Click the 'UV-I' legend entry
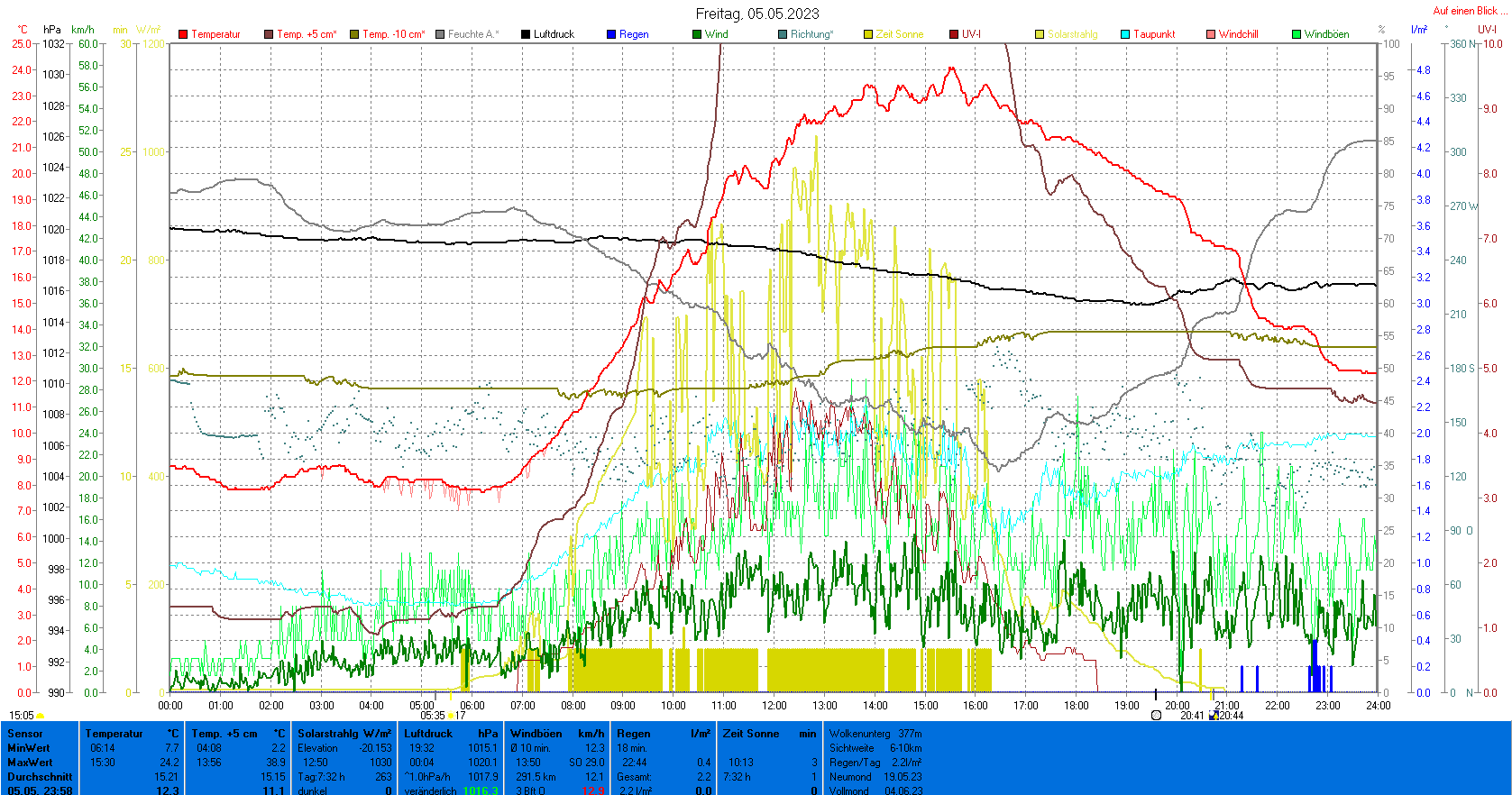This screenshot has width=1512, height=795. coord(971,34)
